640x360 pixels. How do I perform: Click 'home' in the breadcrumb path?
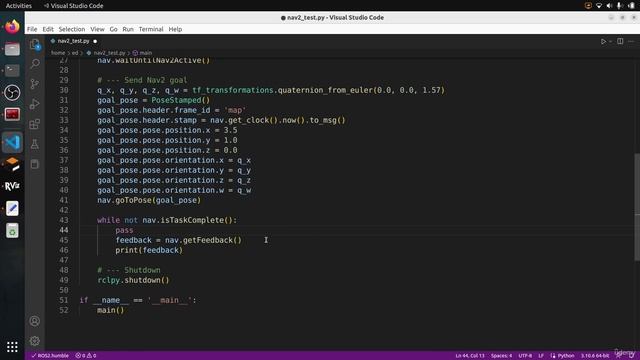58,53
